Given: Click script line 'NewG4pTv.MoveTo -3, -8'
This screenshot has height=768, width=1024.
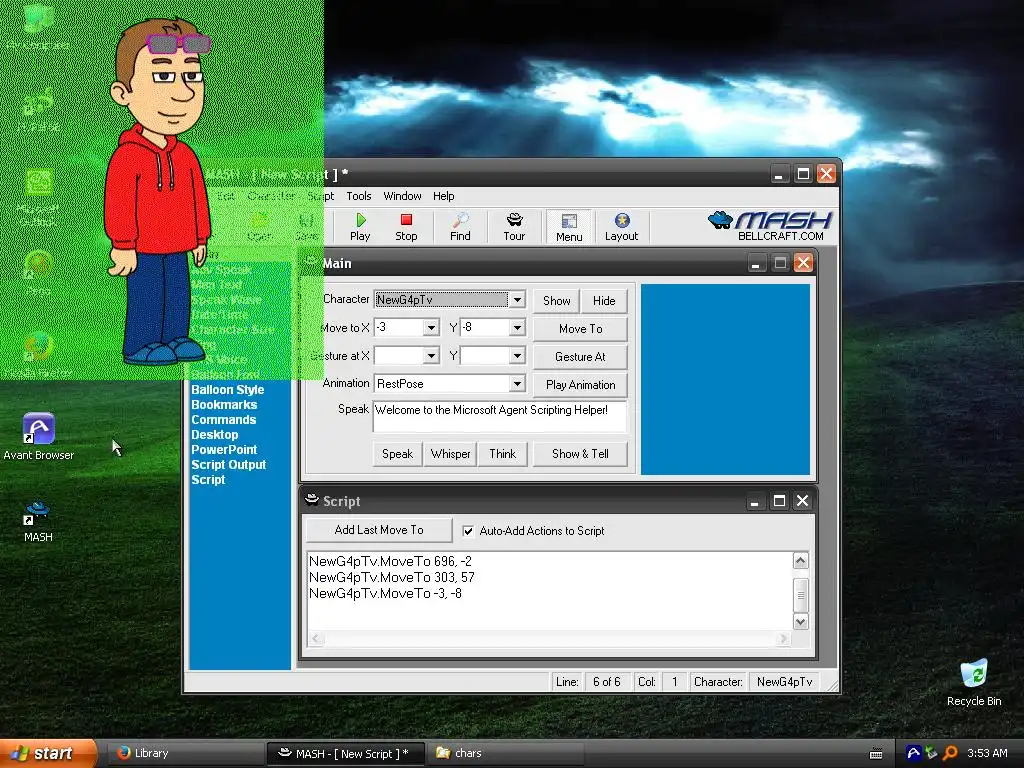Looking at the screenshot, I should tap(385, 594).
